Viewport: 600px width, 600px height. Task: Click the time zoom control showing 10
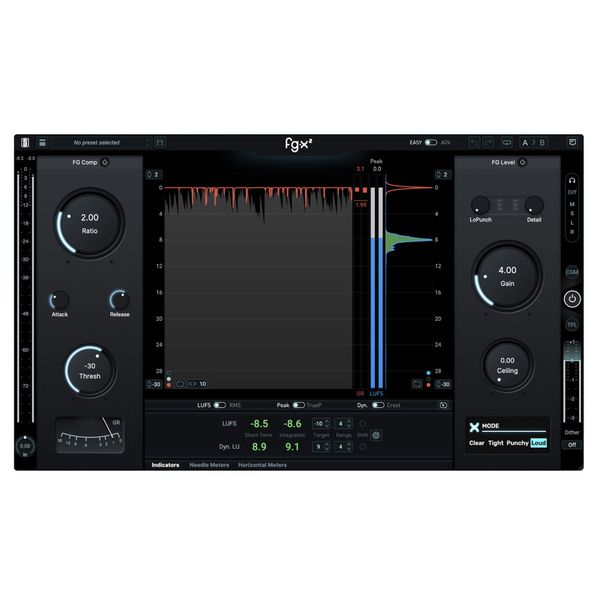click(197, 384)
